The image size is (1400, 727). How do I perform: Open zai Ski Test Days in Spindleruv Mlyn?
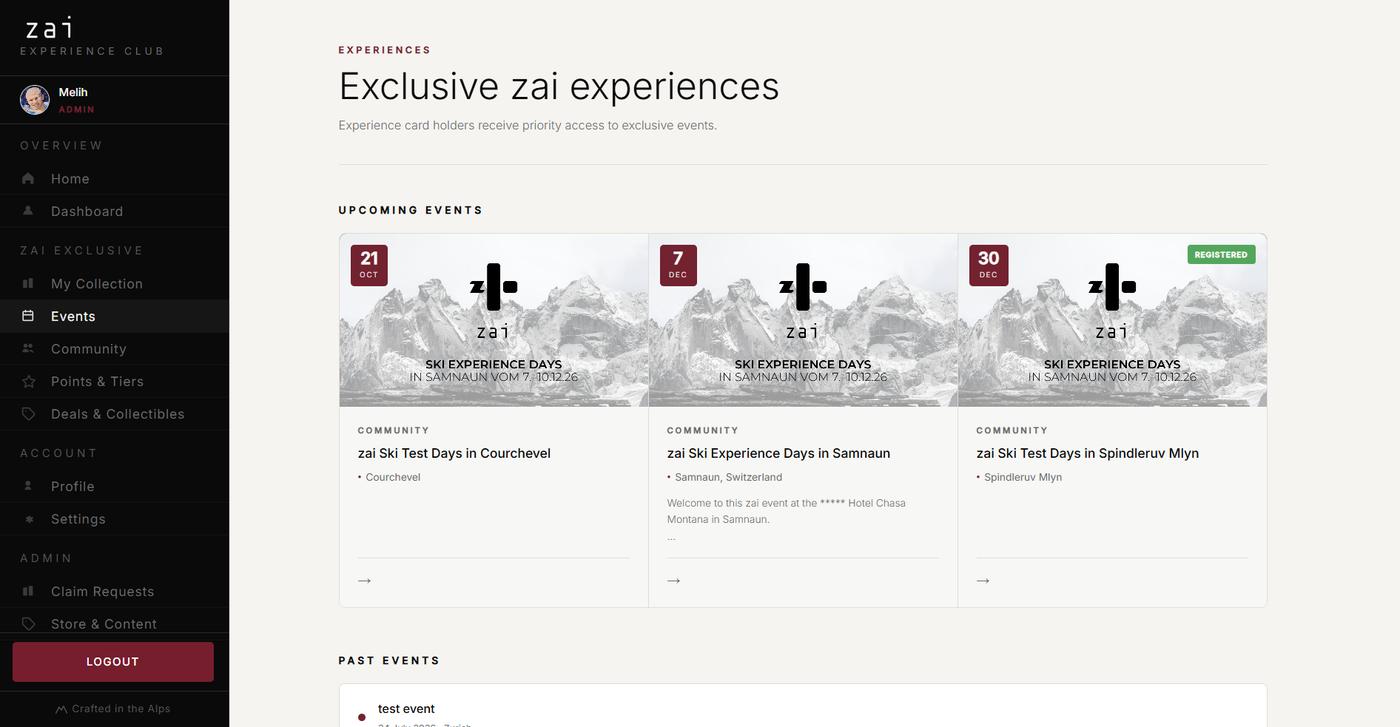tap(1087, 453)
